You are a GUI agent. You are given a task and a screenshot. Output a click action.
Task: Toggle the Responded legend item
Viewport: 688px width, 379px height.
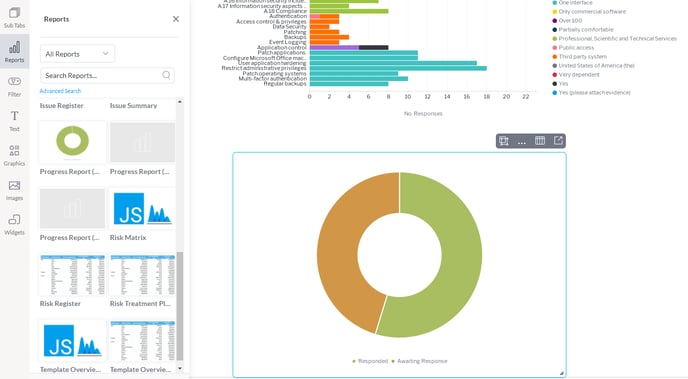pos(370,361)
